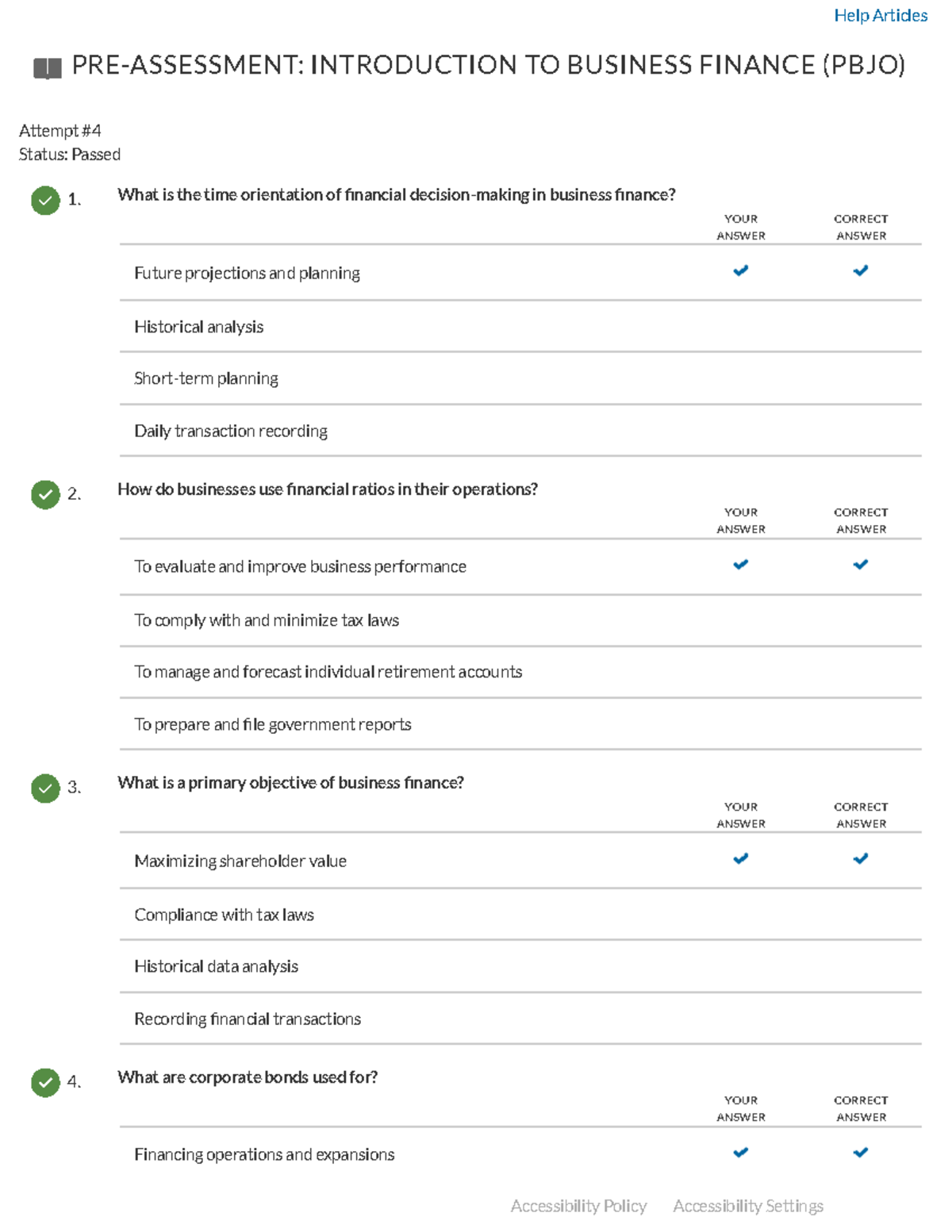Click correct-answer checkmark for Financing operations and expansions

point(861,1153)
